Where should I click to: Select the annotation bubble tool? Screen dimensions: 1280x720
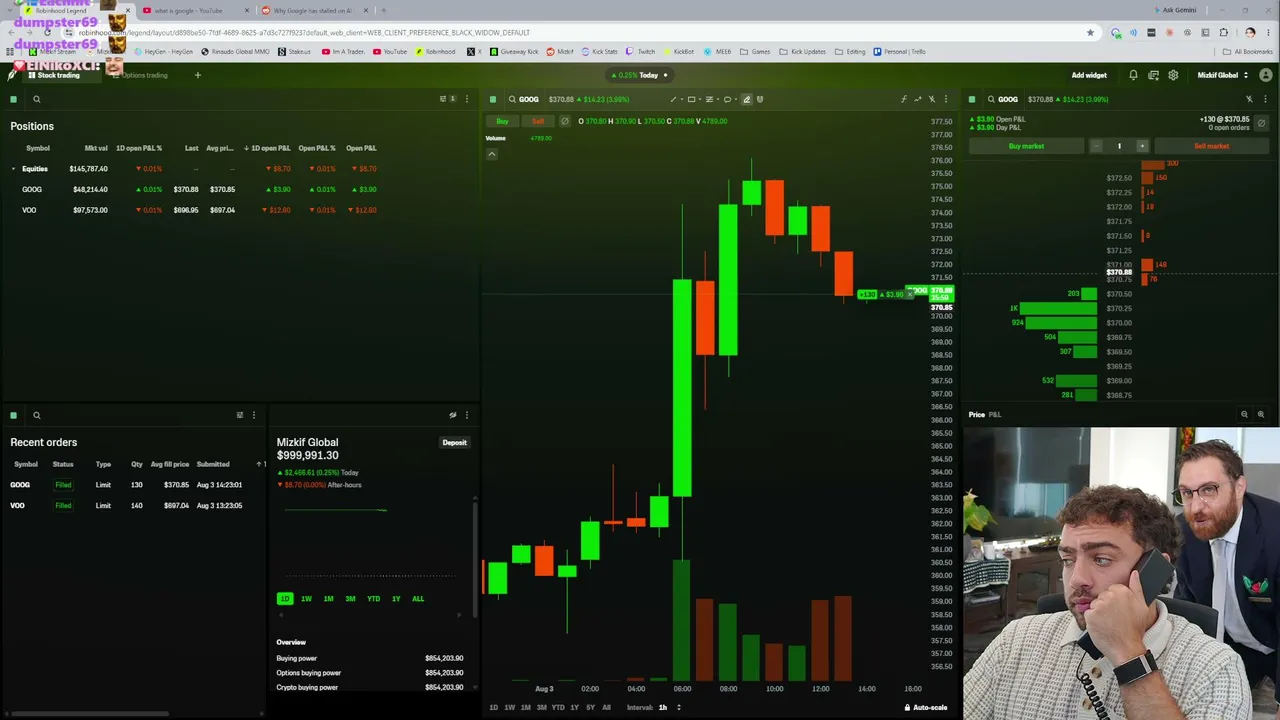[x=728, y=99]
